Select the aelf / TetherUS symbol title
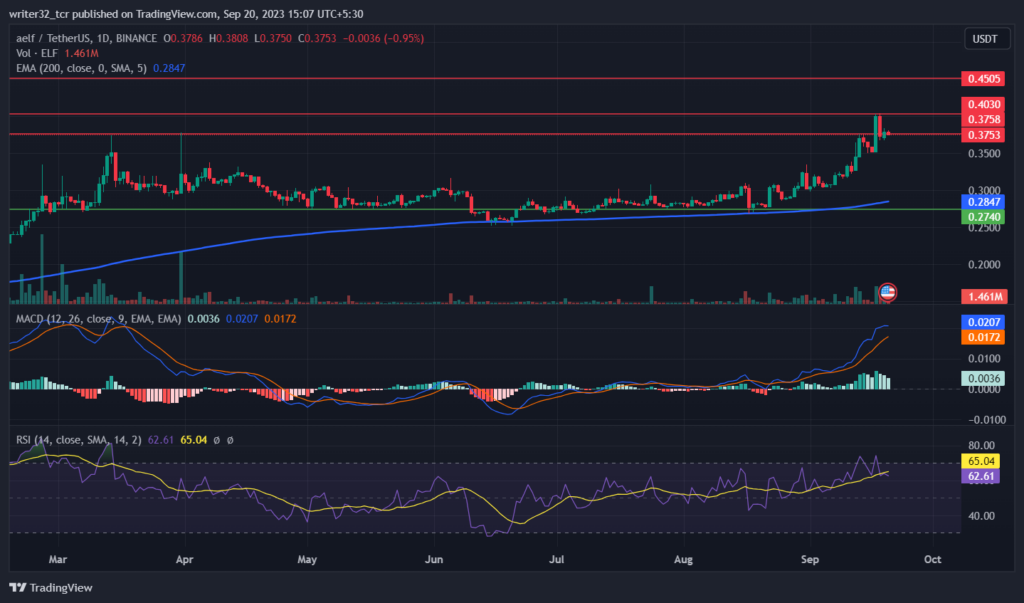Image resolution: width=1024 pixels, height=603 pixels. 86,39
